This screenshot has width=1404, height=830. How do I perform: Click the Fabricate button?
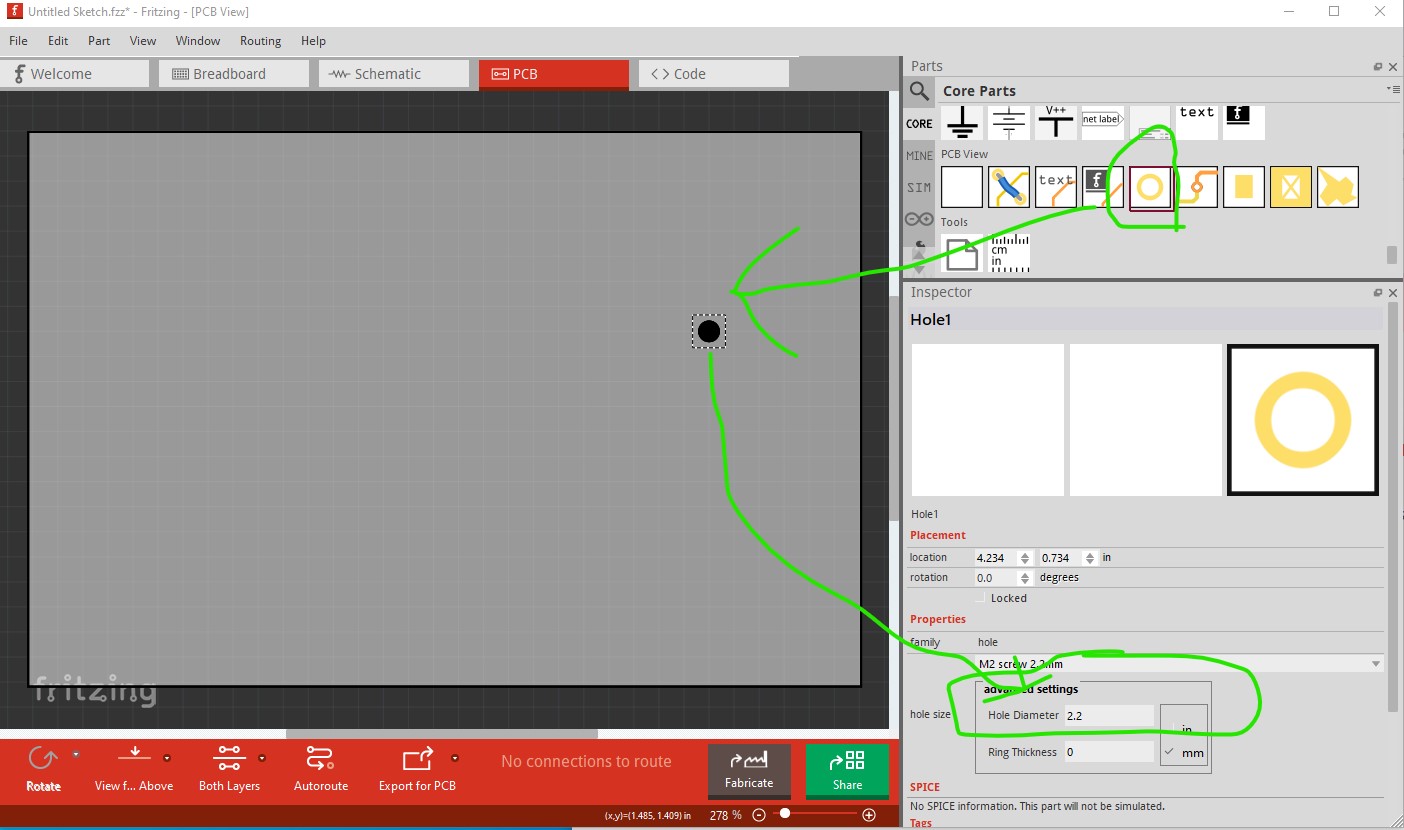[749, 771]
